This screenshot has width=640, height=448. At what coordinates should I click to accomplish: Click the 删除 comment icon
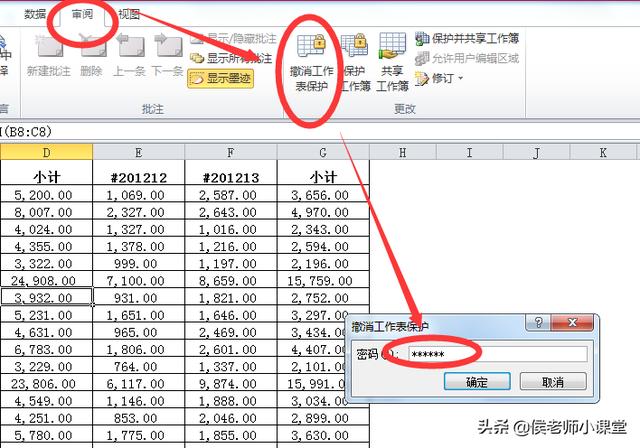point(92,46)
